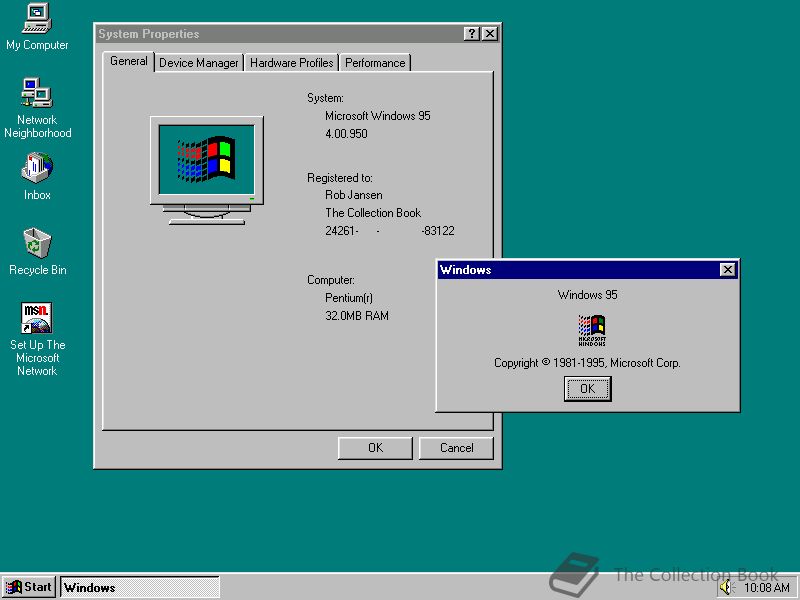Click Cancel in System Properties
This screenshot has height=600, width=800.
pyautogui.click(x=456, y=447)
